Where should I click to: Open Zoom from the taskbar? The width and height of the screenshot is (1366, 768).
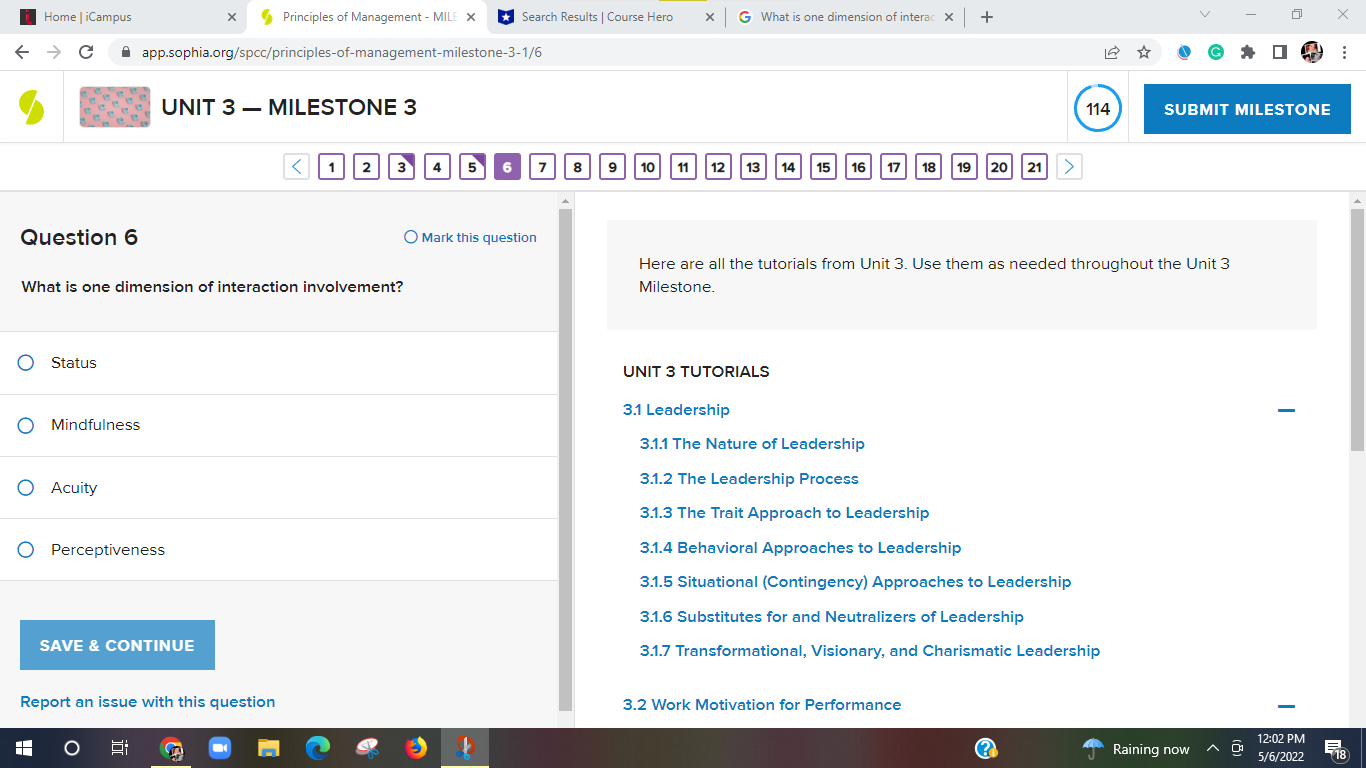(219, 748)
